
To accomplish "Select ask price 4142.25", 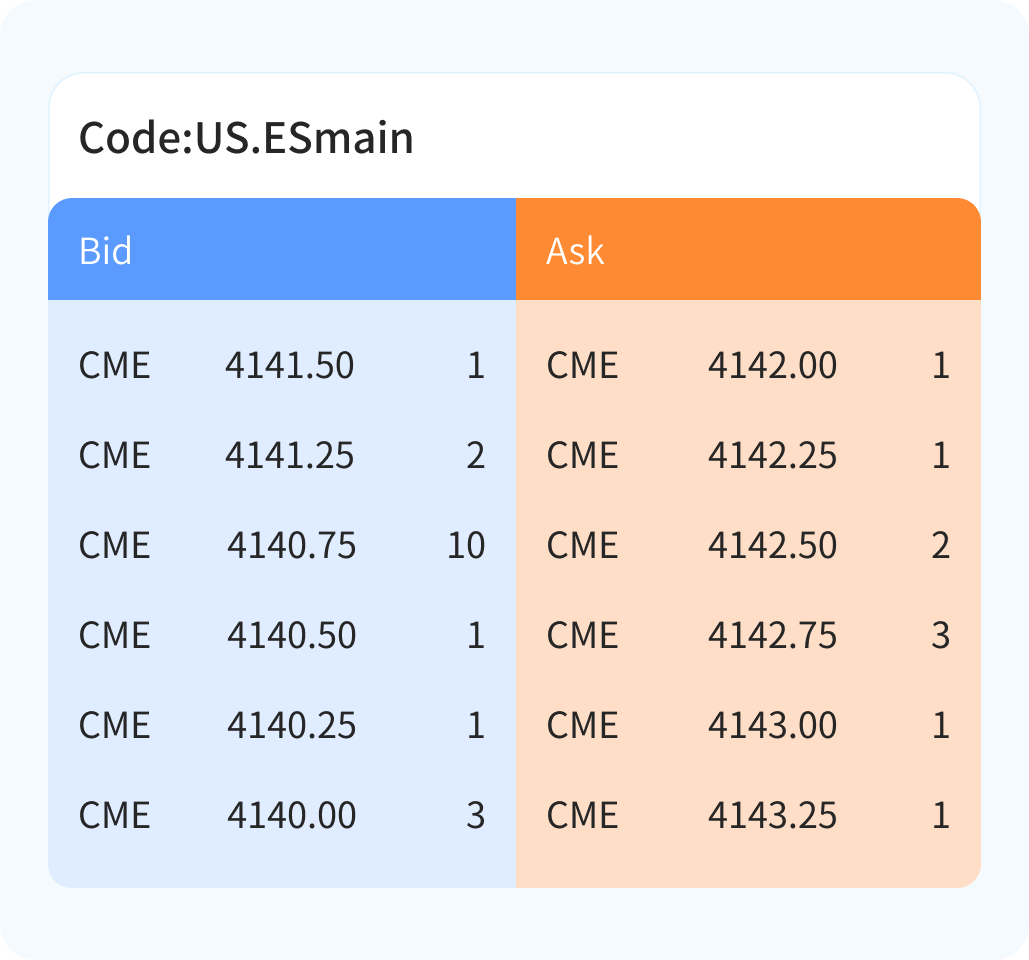I will pos(772,456).
